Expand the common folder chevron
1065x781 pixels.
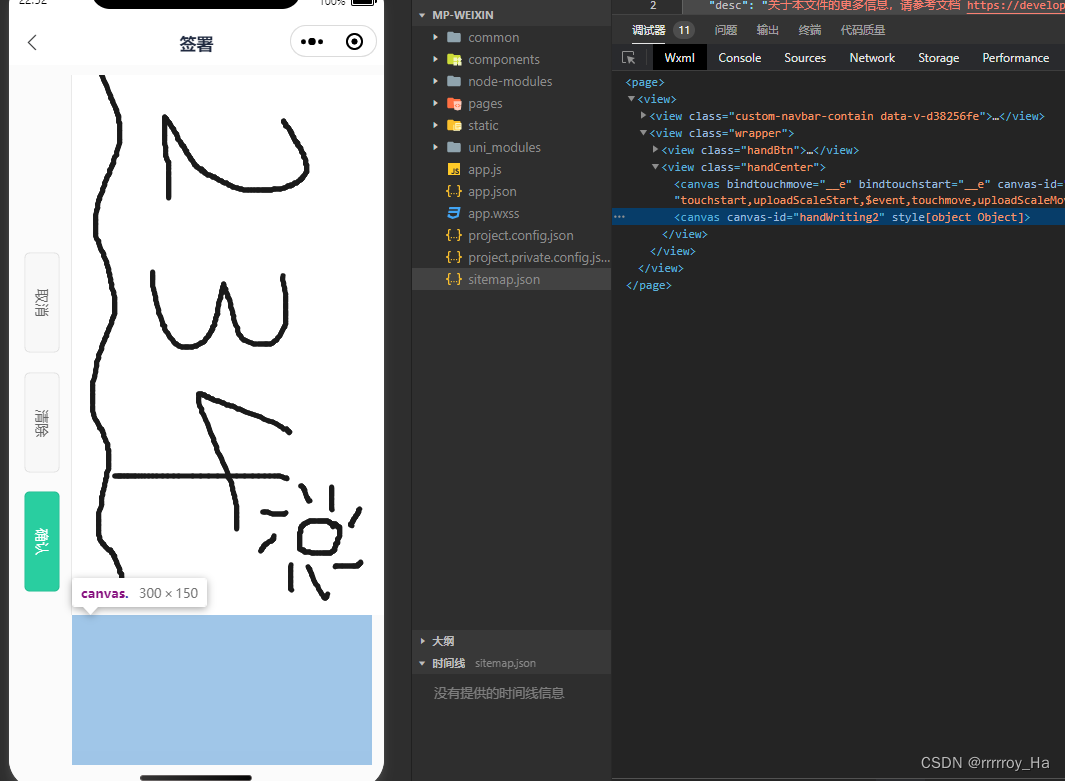coord(435,37)
